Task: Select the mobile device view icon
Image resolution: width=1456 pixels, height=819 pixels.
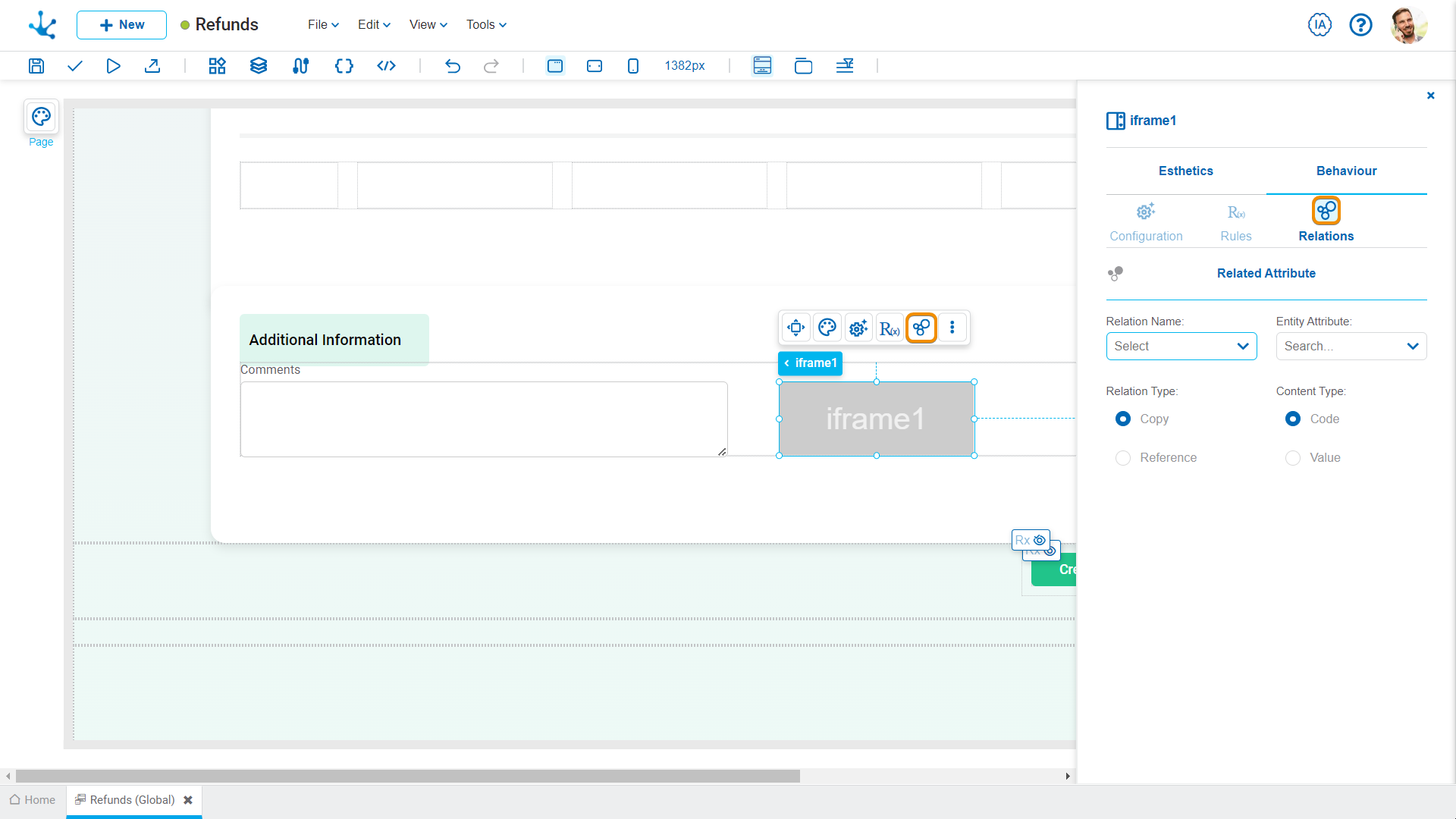Action: pyautogui.click(x=633, y=66)
